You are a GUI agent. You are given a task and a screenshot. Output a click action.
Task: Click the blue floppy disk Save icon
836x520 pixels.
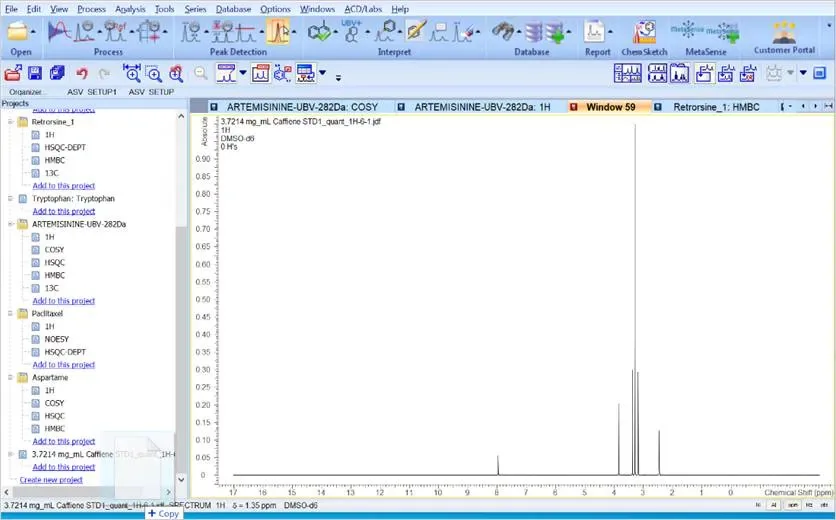(35, 73)
